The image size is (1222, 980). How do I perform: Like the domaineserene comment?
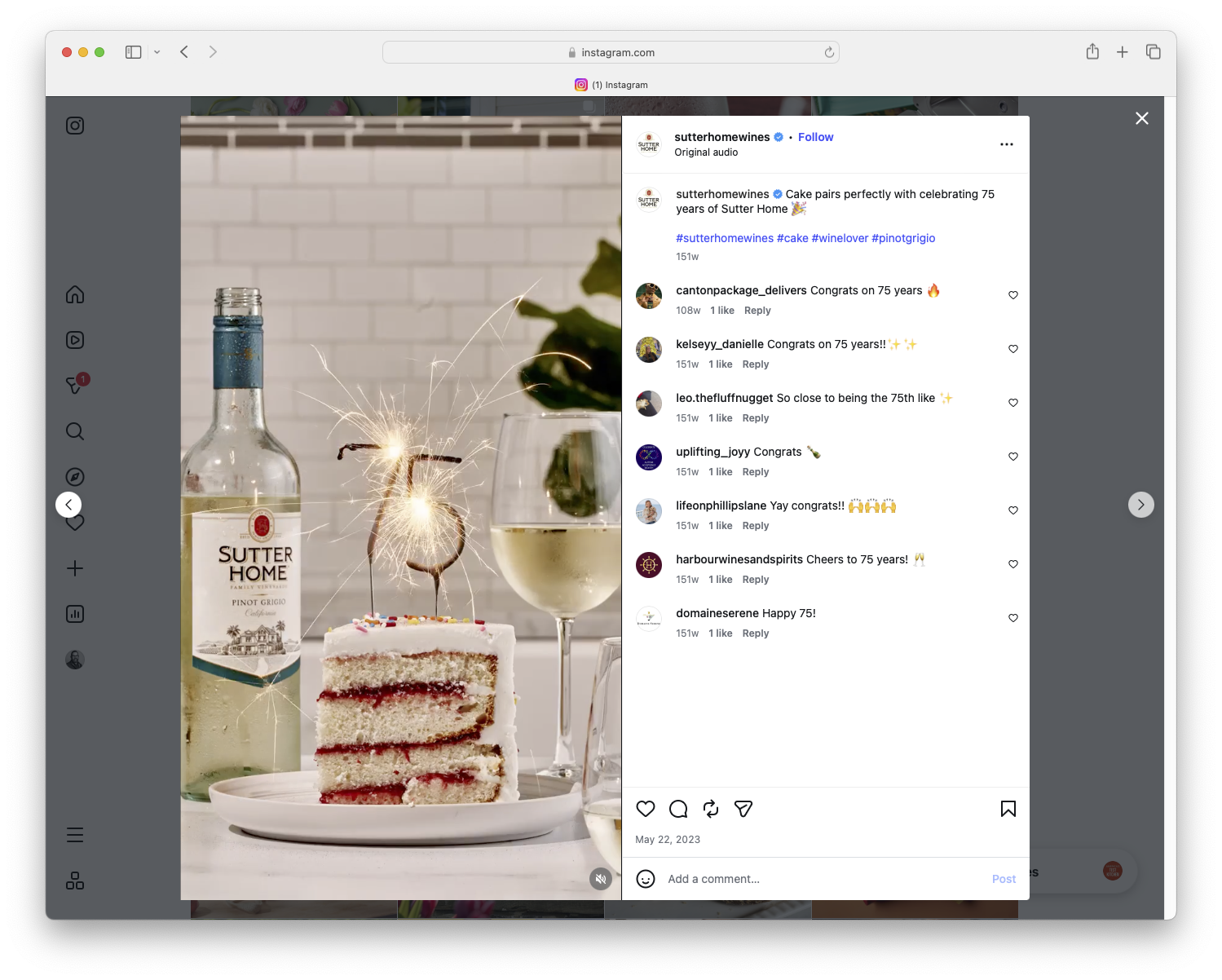tap(1013, 617)
